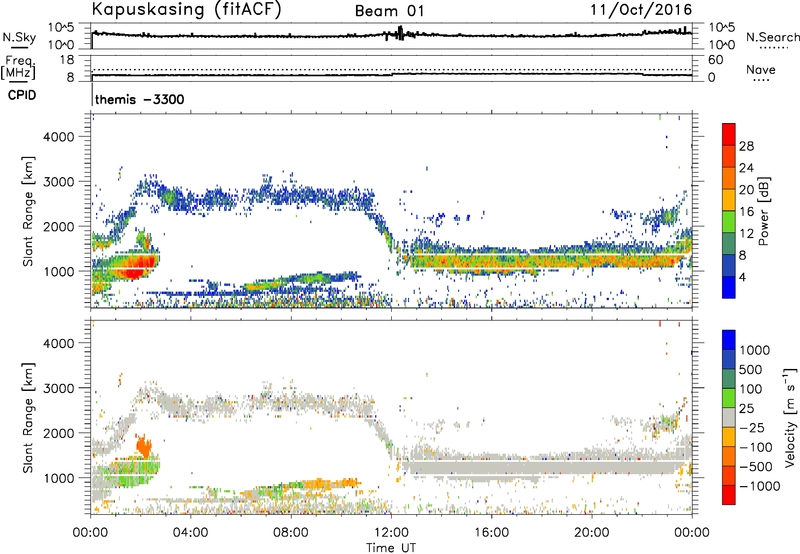Click the gray band of velocity color bar
This screenshot has width=800, height=554.
click(x=729, y=417)
